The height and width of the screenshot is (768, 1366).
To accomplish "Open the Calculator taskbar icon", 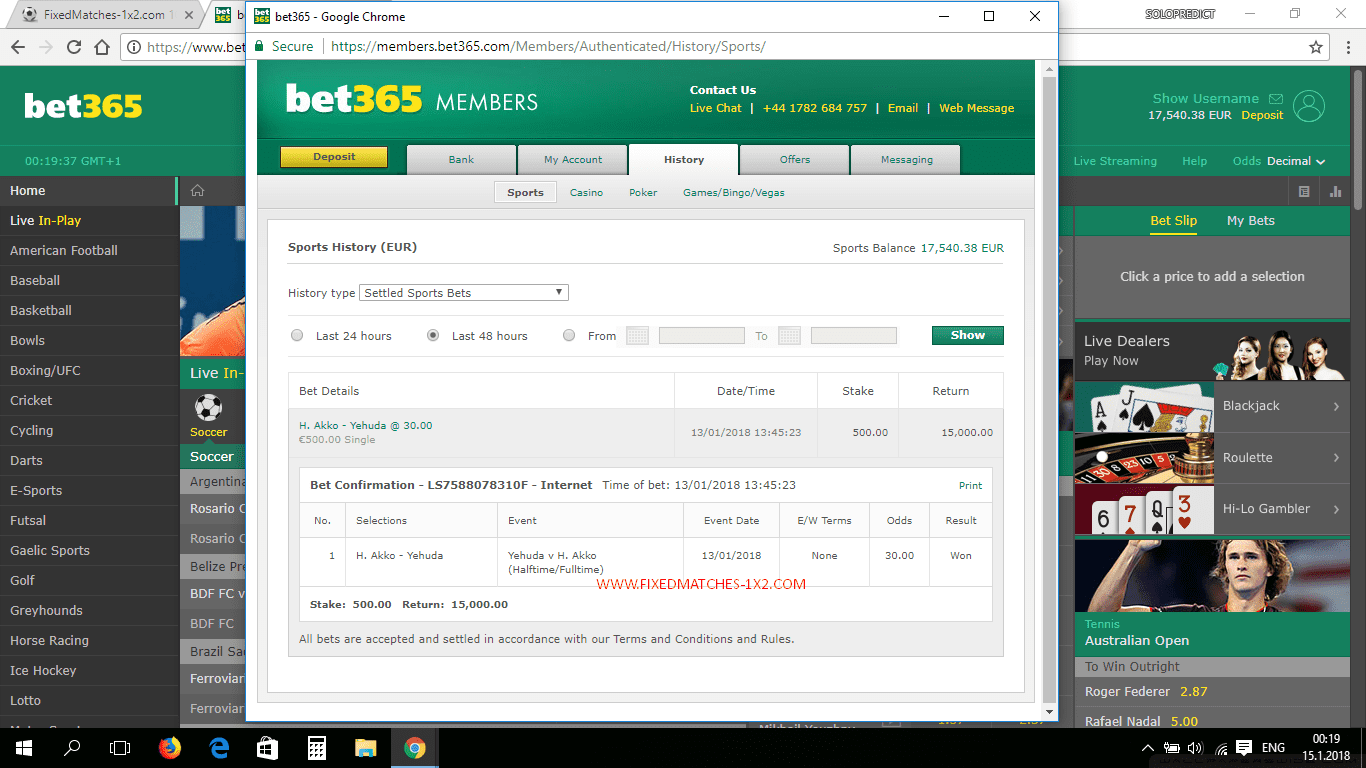I will point(317,748).
